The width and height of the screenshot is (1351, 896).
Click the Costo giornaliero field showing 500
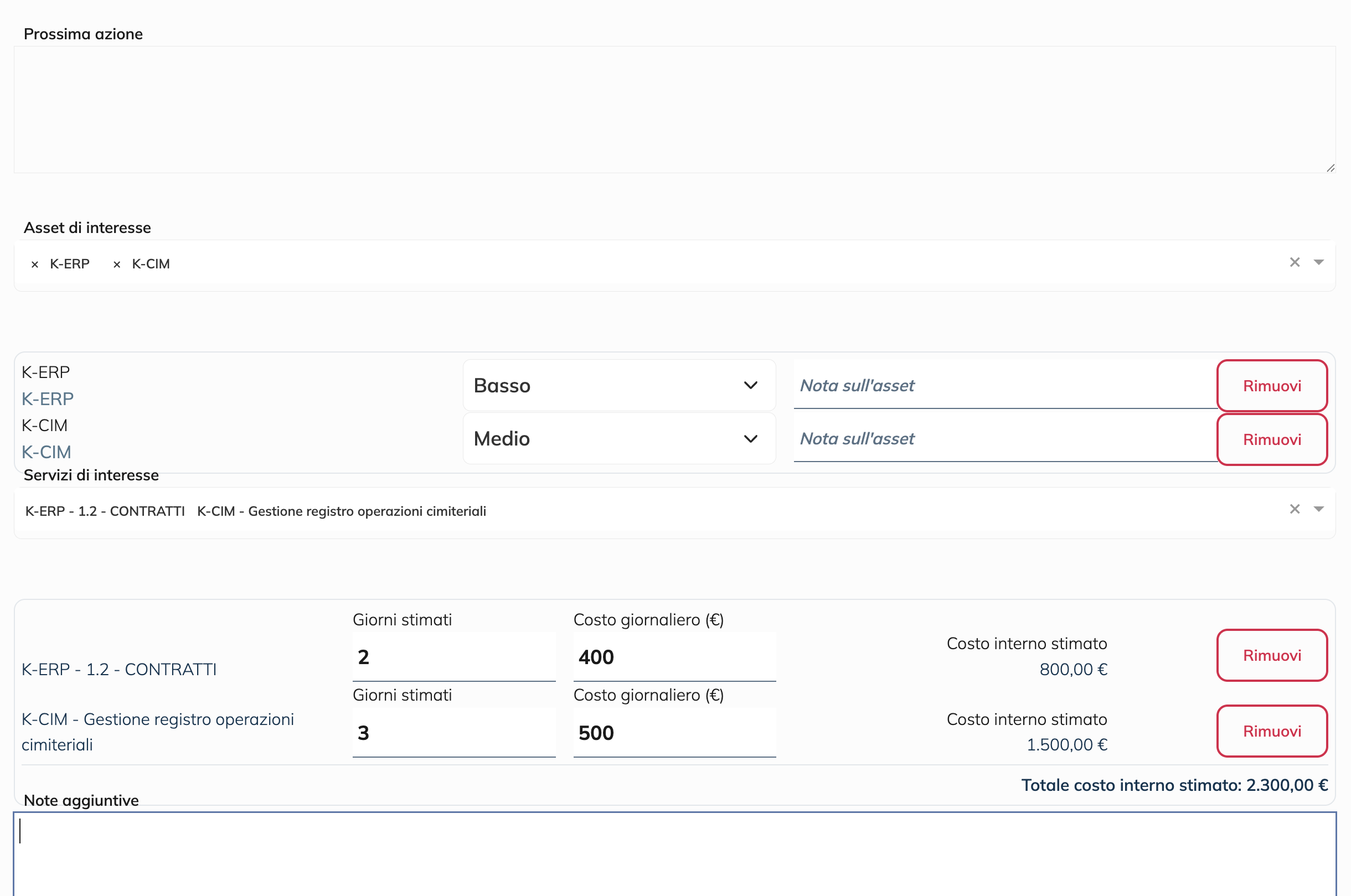[x=674, y=733]
